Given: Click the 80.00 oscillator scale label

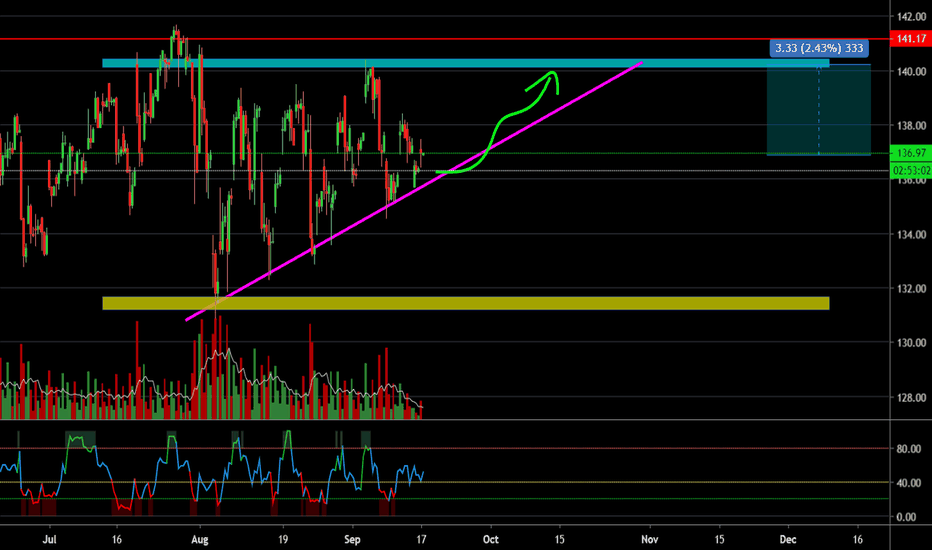Looking at the screenshot, I should [909, 449].
